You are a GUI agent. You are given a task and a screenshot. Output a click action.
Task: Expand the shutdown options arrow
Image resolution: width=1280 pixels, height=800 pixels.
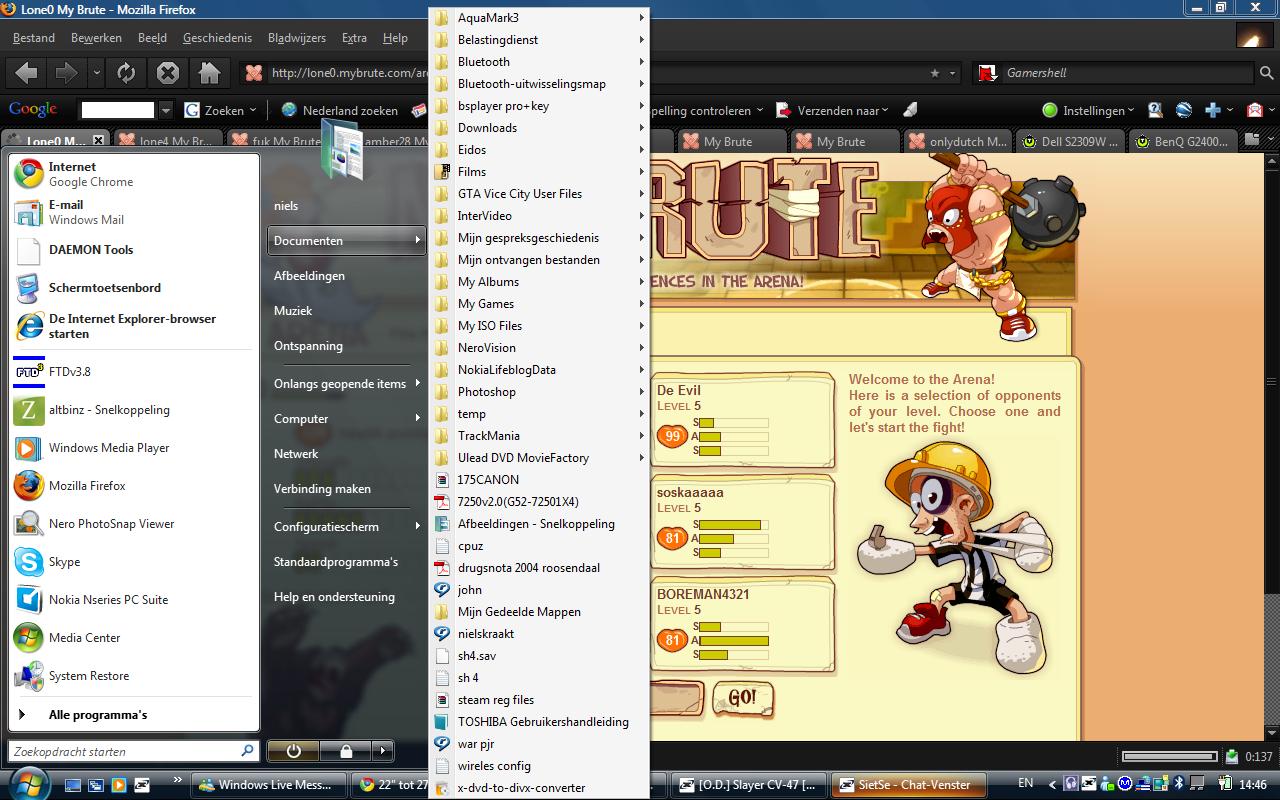coord(383,750)
